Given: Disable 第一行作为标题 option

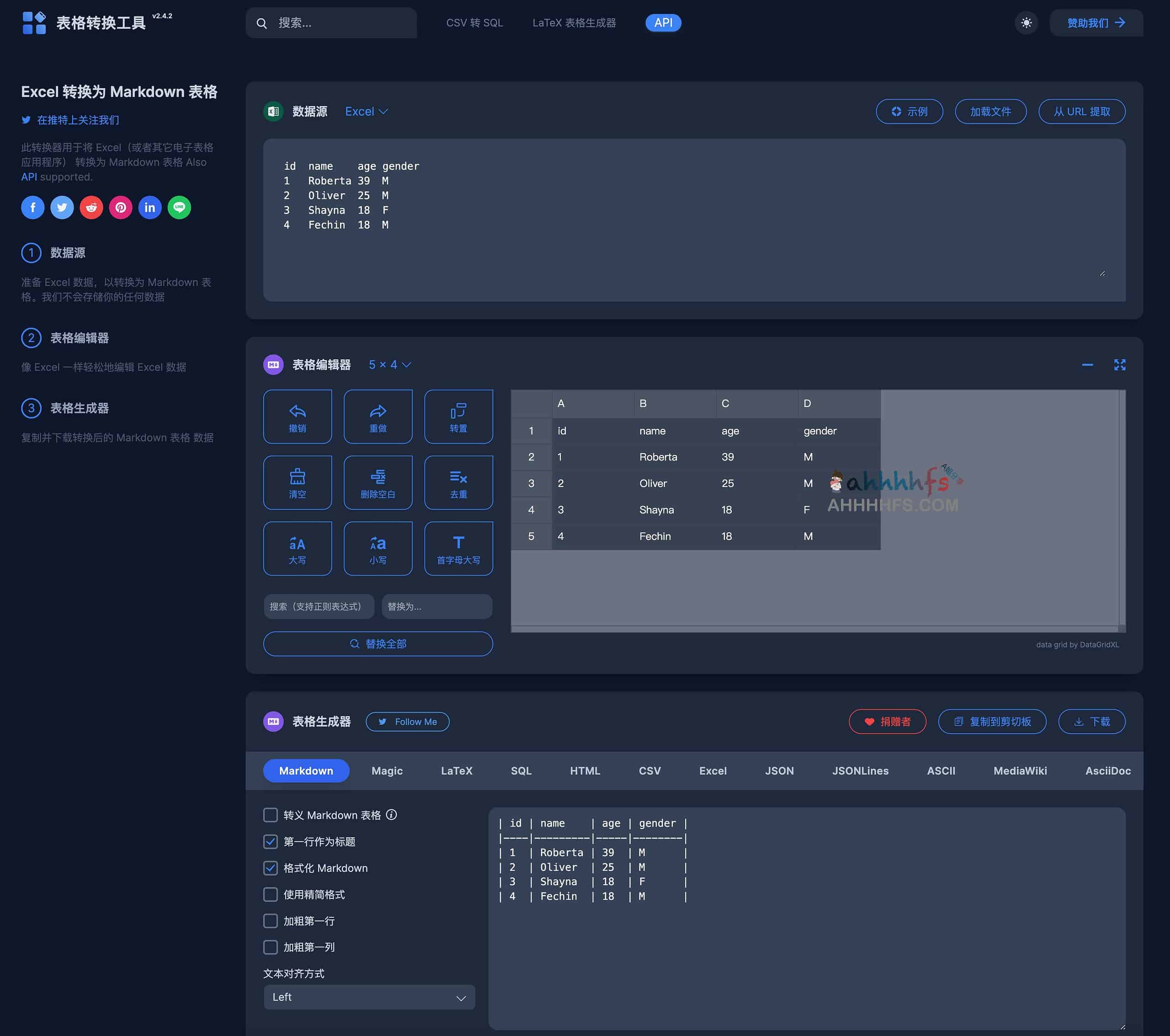Looking at the screenshot, I should click(270, 842).
